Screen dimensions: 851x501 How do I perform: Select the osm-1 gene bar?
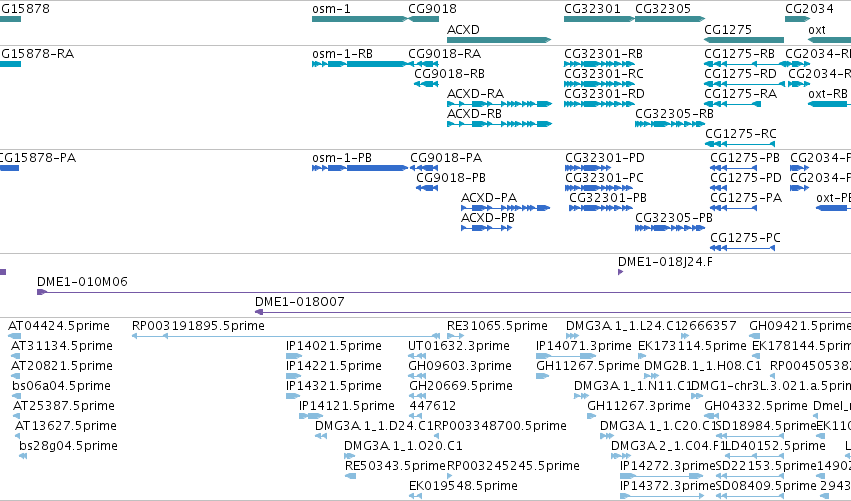pos(359,19)
